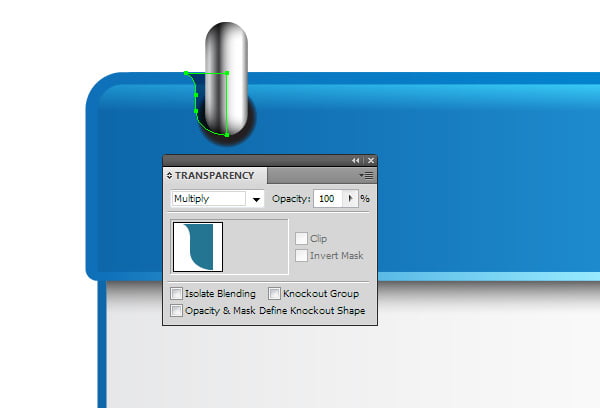
Task: Open the Multiply blending mode dropdown
Action: coord(256,199)
